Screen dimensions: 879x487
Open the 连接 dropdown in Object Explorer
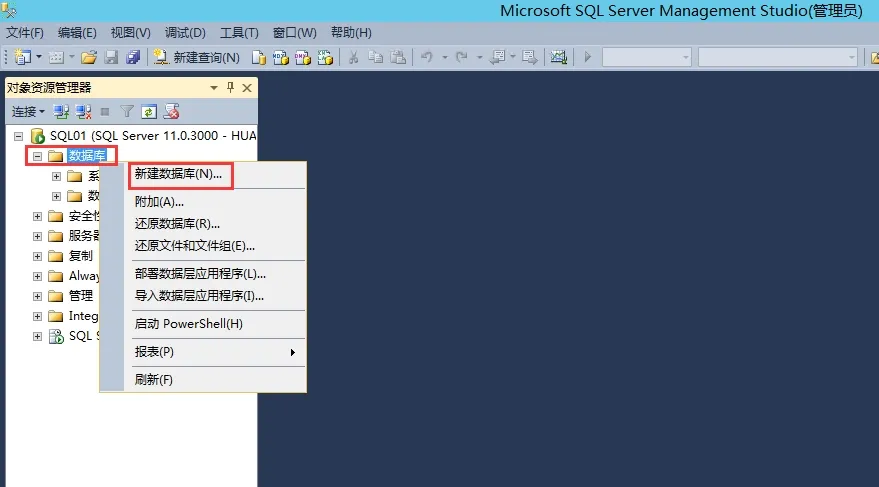pyautogui.click(x=28, y=112)
